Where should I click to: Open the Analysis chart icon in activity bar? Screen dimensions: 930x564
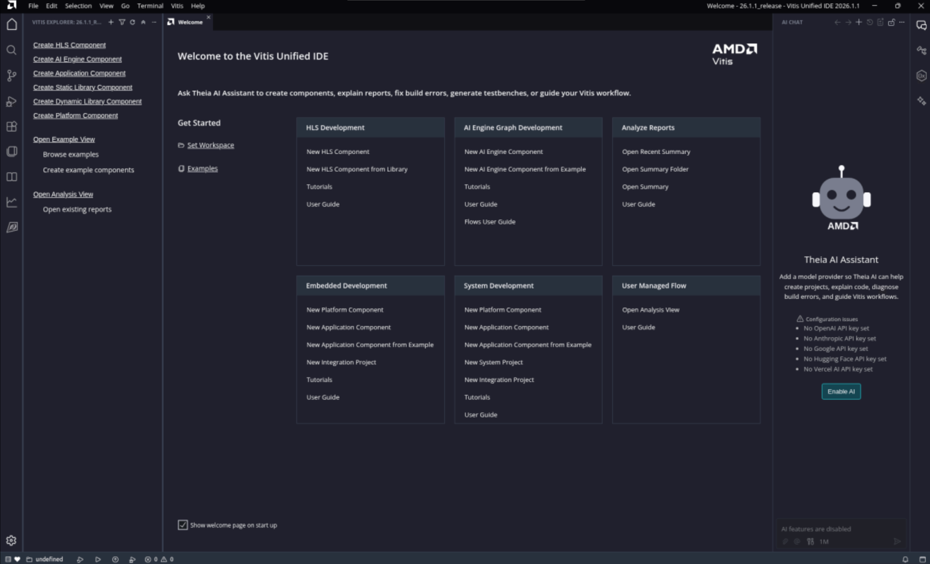coord(11,202)
